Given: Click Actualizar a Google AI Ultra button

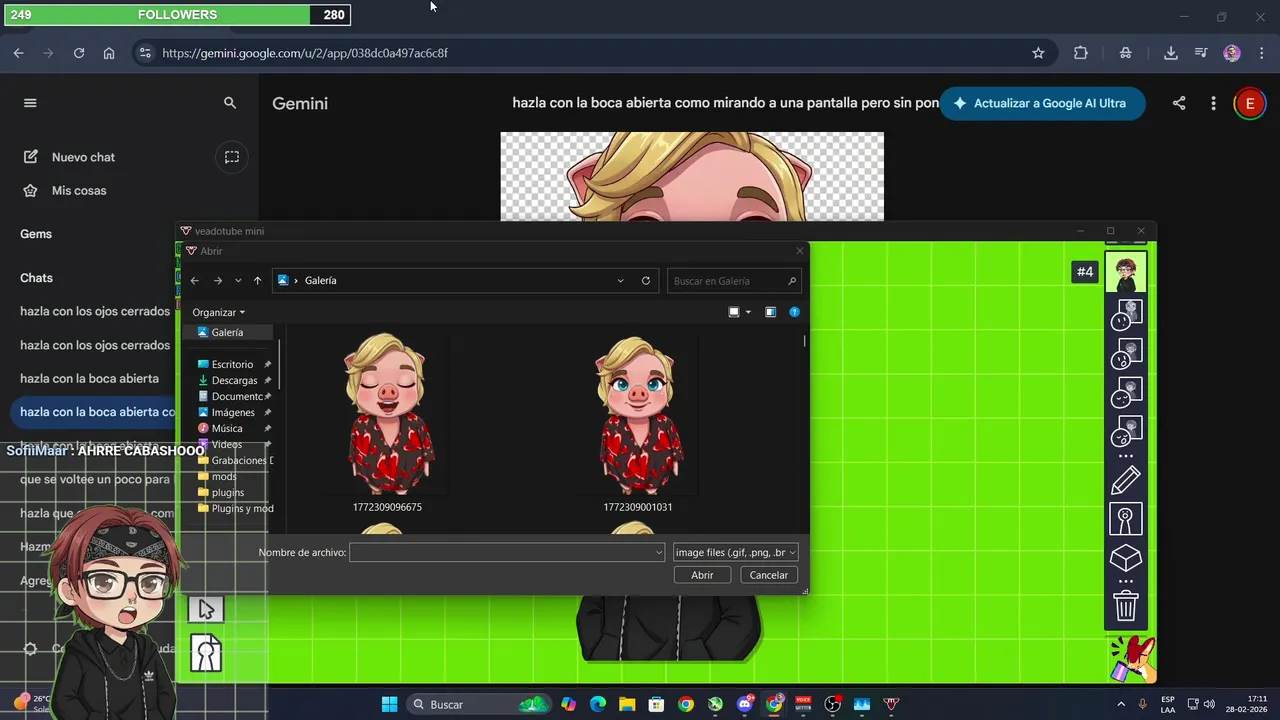Looking at the screenshot, I should coord(1042,103).
